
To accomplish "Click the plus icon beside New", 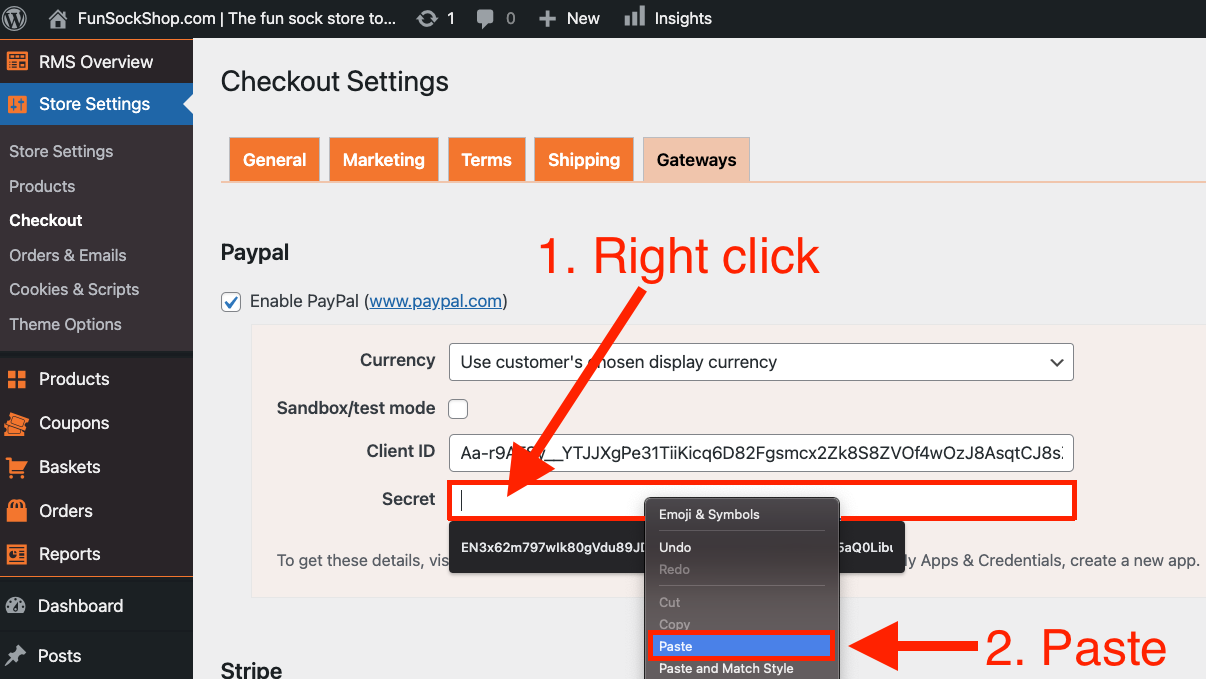I will tap(547, 18).
